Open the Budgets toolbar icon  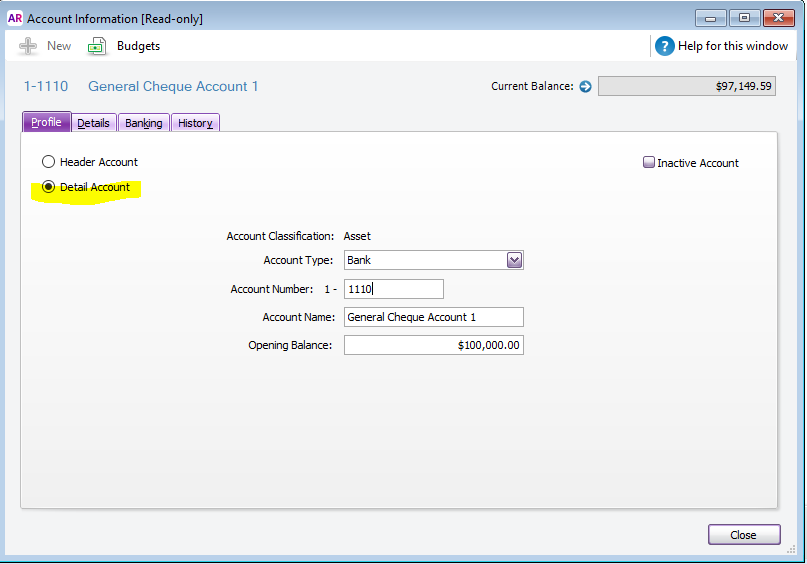point(97,46)
